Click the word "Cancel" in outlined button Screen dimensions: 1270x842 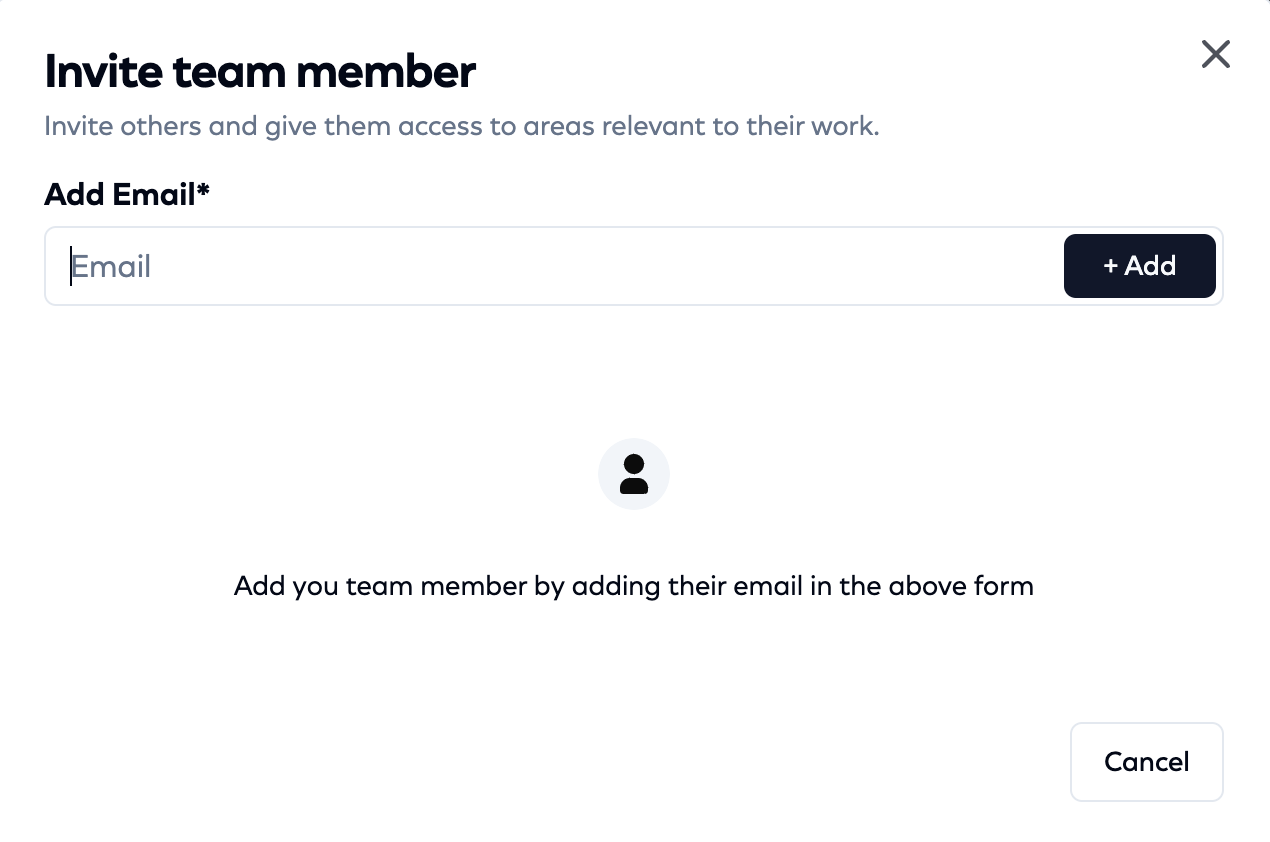1146,762
